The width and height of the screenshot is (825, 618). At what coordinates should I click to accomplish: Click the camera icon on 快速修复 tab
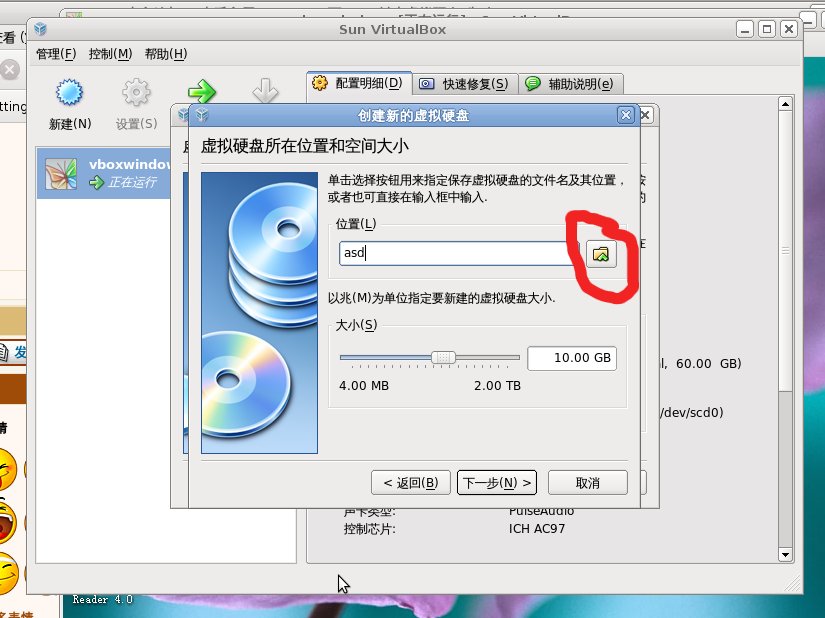tap(426, 84)
